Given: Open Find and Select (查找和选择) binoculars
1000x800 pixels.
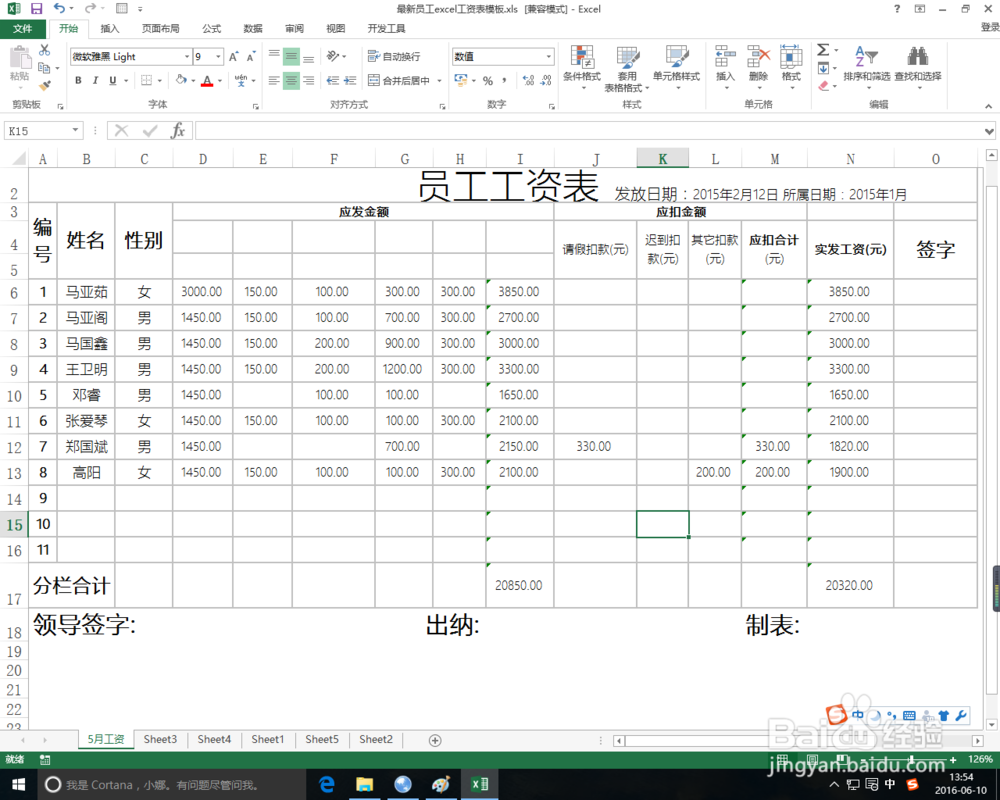Looking at the screenshot, I should pyautogui.click(x=918, y=56).
